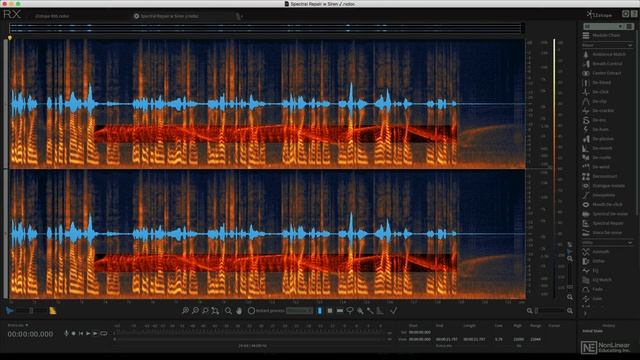Select Initial State in the History list
The image size is (640, 360).
coord(593,331)
